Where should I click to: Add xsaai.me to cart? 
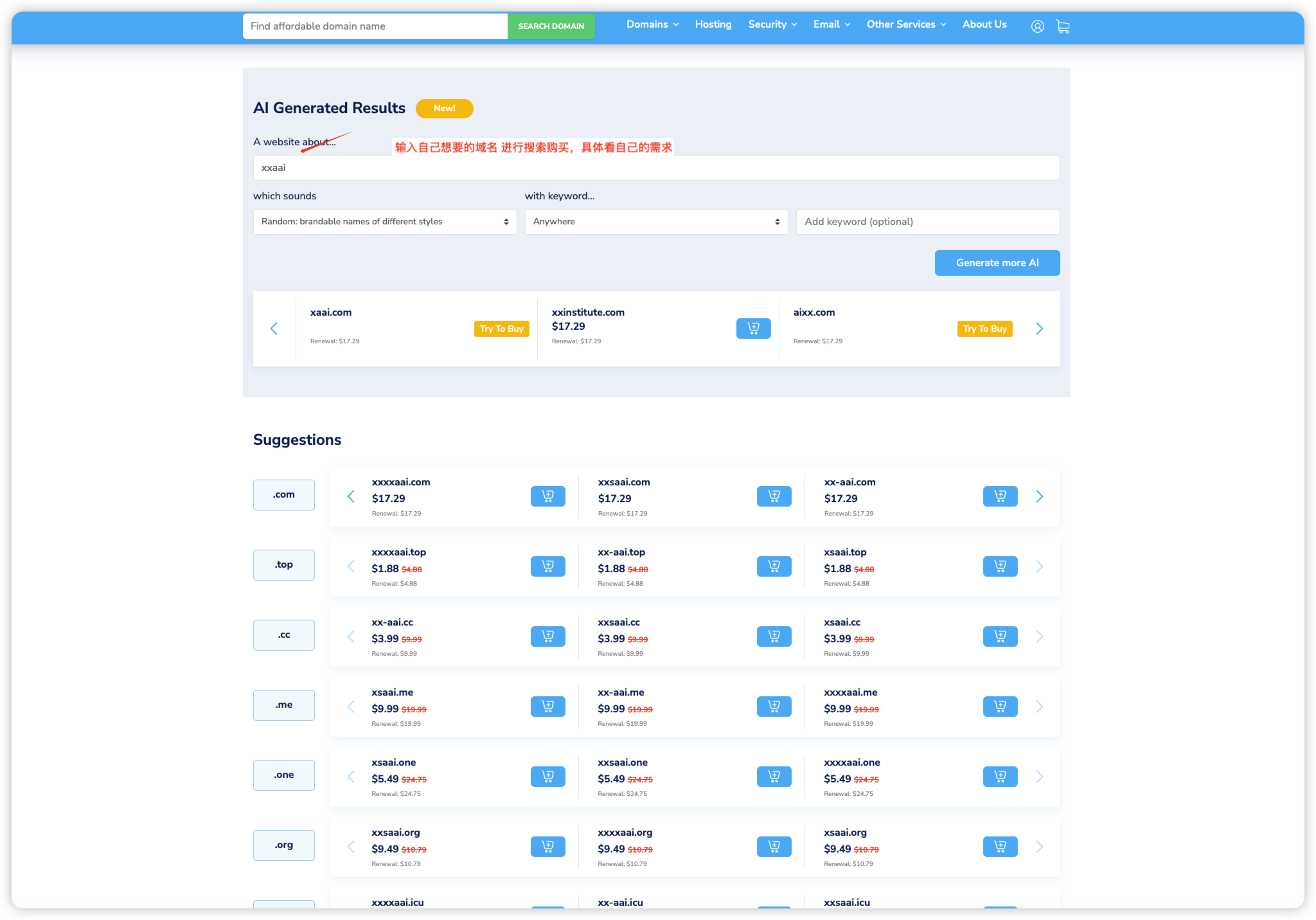click(547, 707)
